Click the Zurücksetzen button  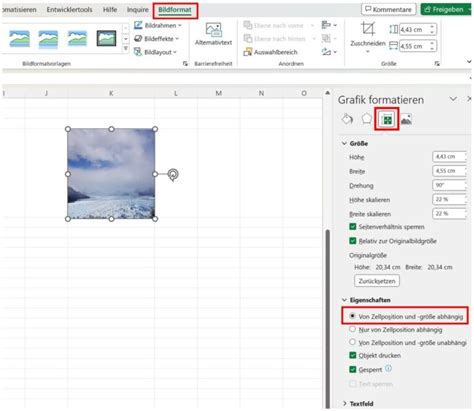[377, 281]
